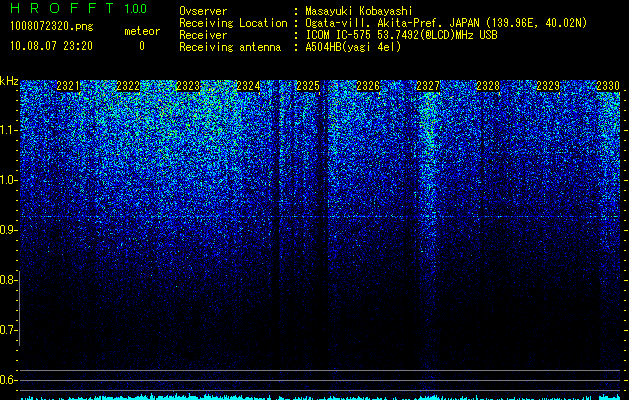
Task: Click the 2328 time marker label
Action: click(x=488, y=86)
